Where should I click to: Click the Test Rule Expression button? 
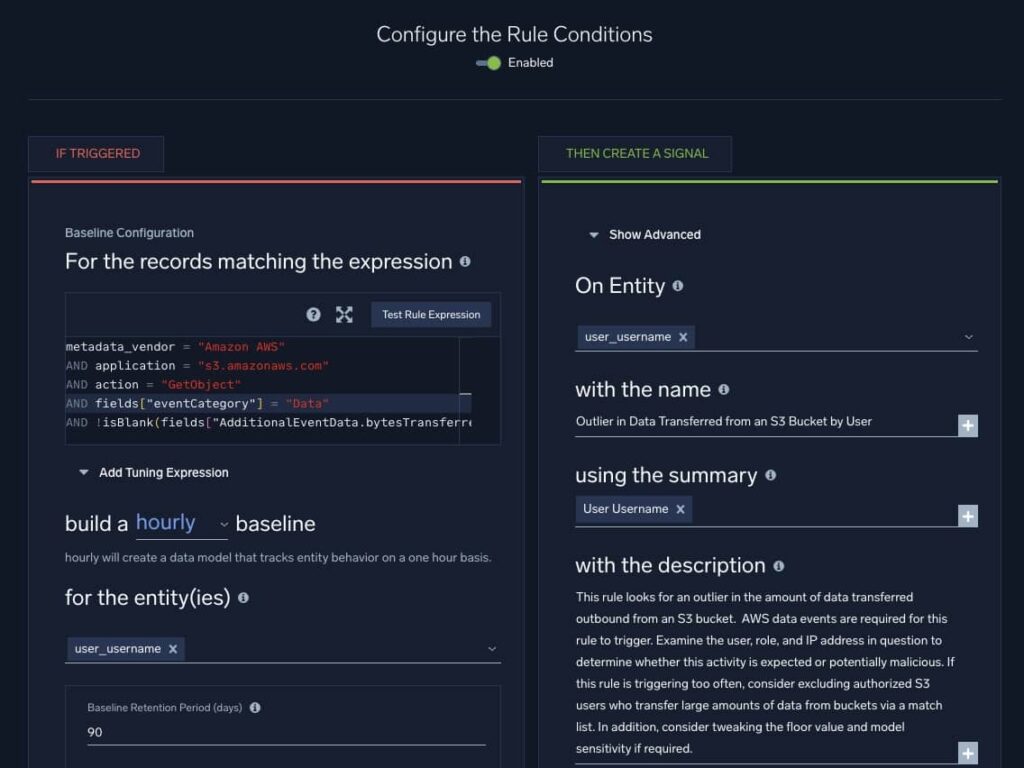click(431, 314)
